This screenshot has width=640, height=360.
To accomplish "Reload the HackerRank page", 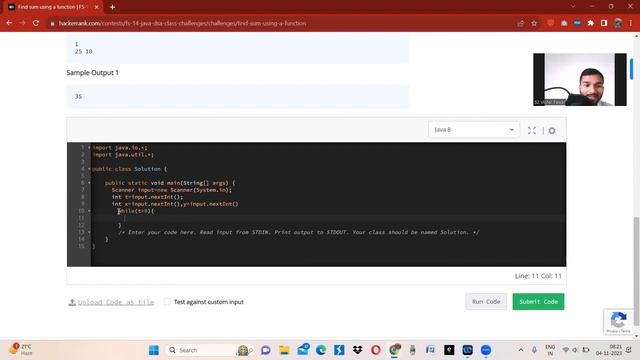I will point(36,23).
